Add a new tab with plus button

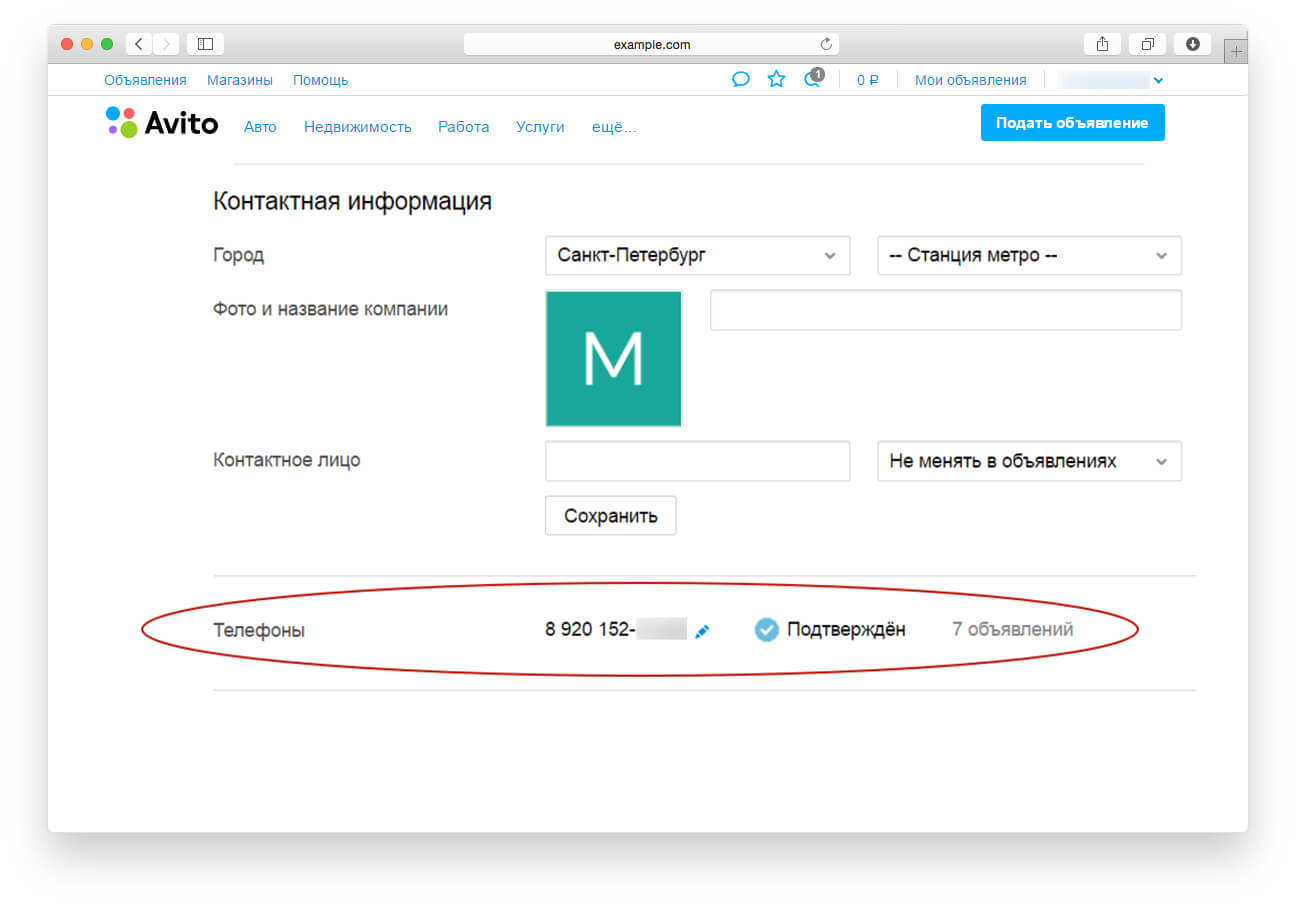pos(1237,52)
